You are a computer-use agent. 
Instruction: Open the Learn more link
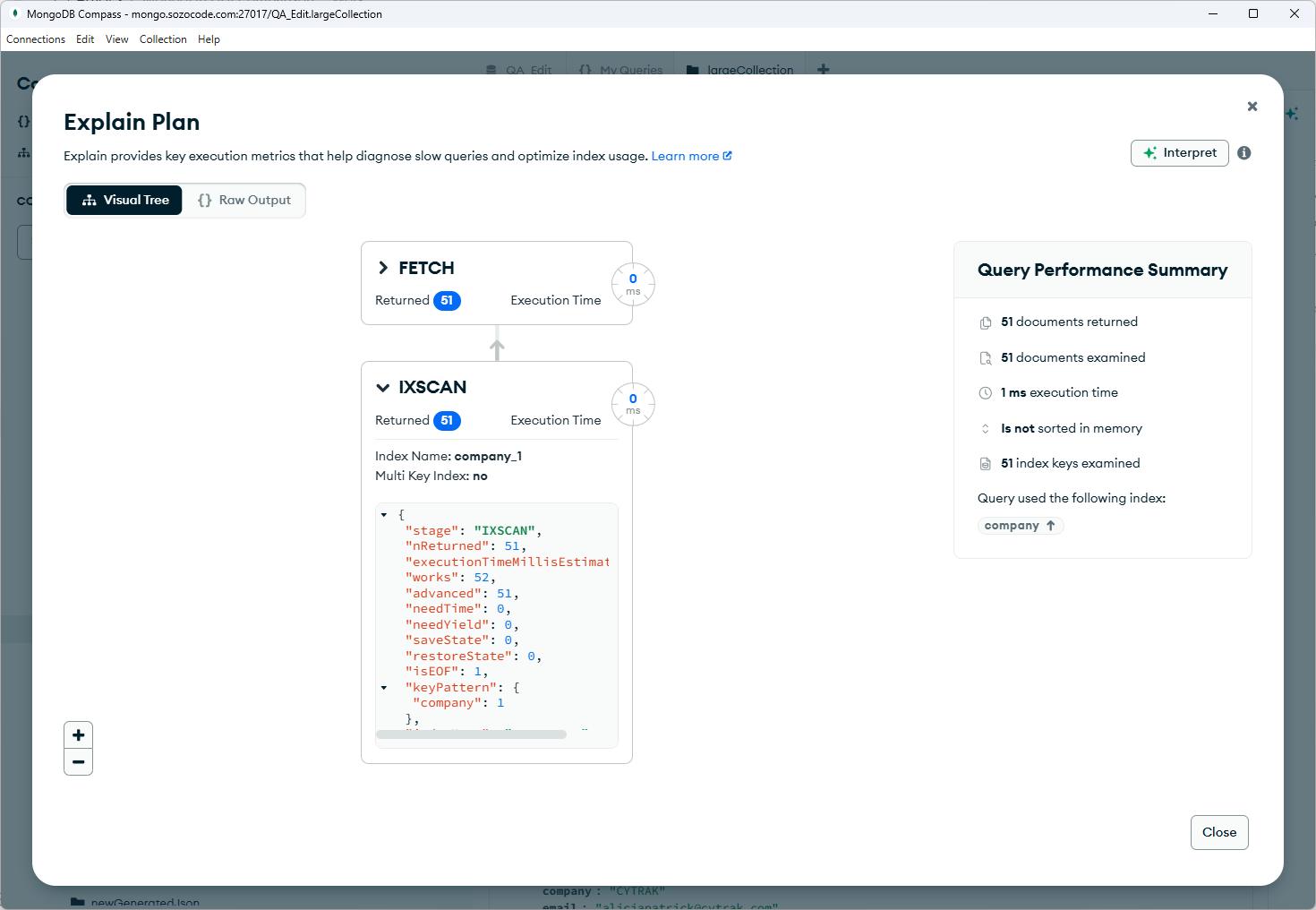(x=691, y=156)
